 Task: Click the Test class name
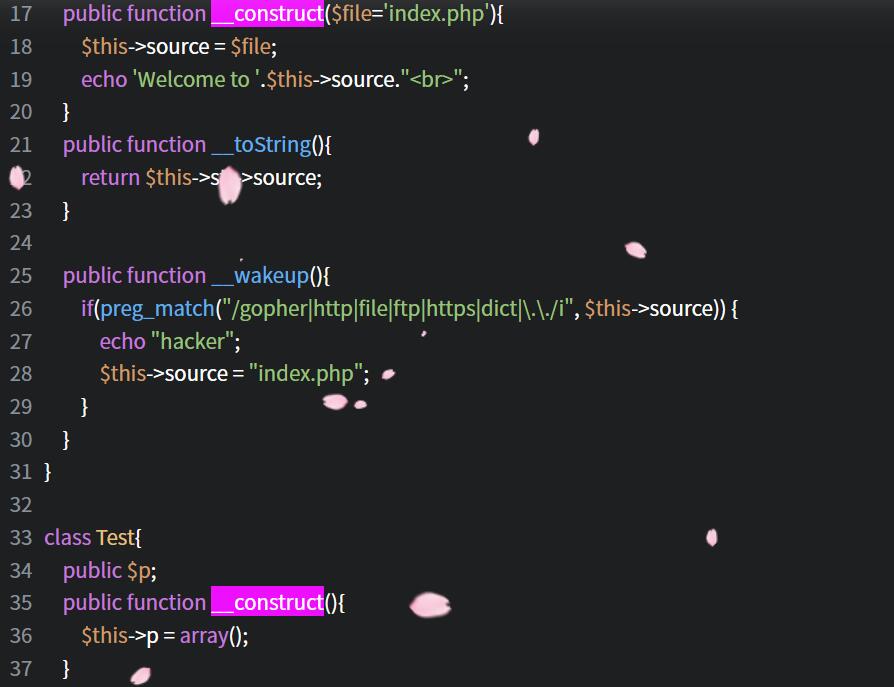pyautogui.click(x=115, y=537)
